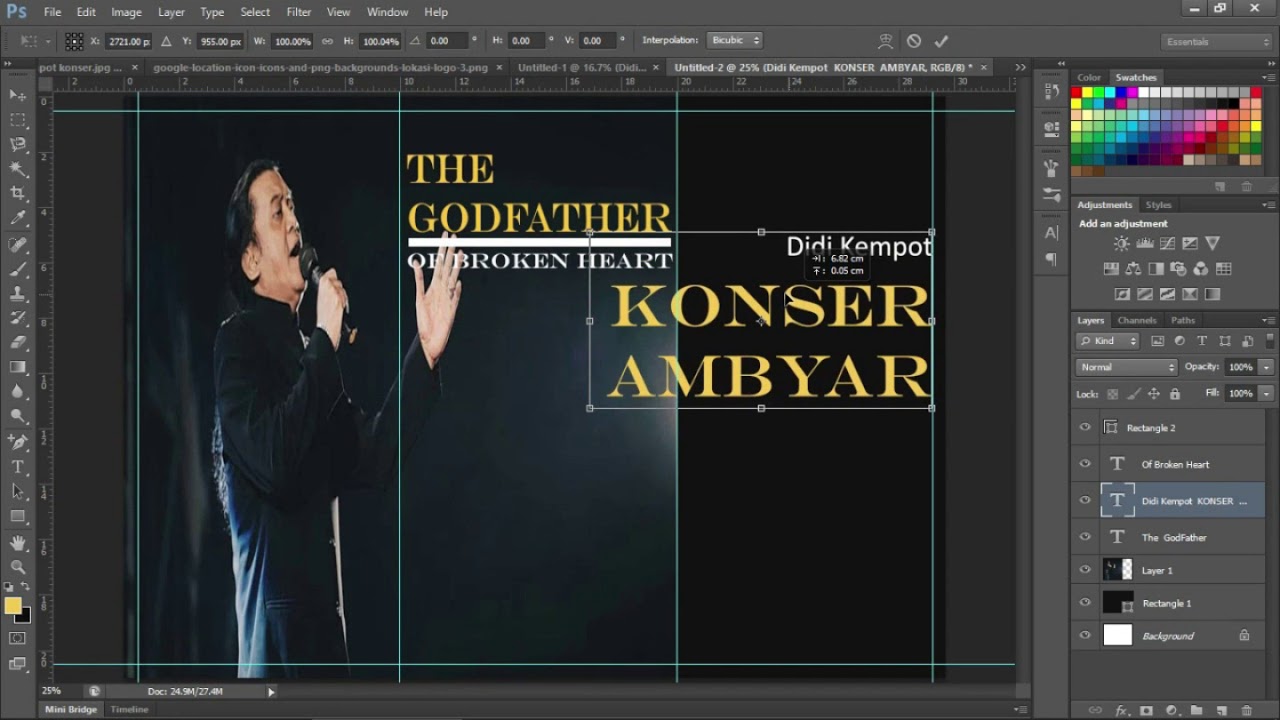The image size is (1280, 720).
Task: Toggle visibility of Layer 1
Action: pos(1085,570)
